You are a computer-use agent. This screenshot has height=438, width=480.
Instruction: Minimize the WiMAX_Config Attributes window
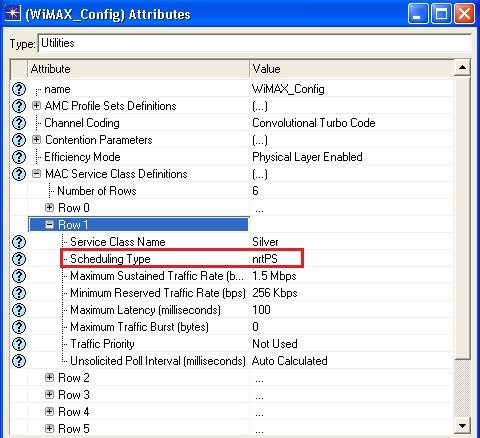tap(418, 14)
